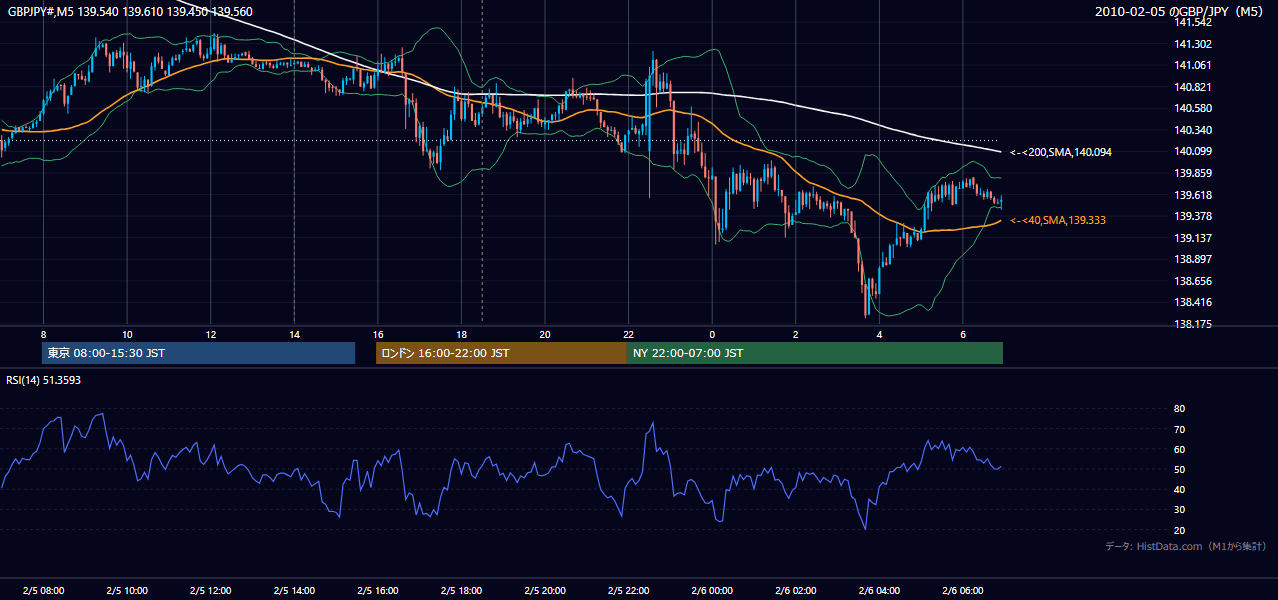1278x600 pixels.
Task: Click hour 2 on the price chart axis
Action: [795, 334]
